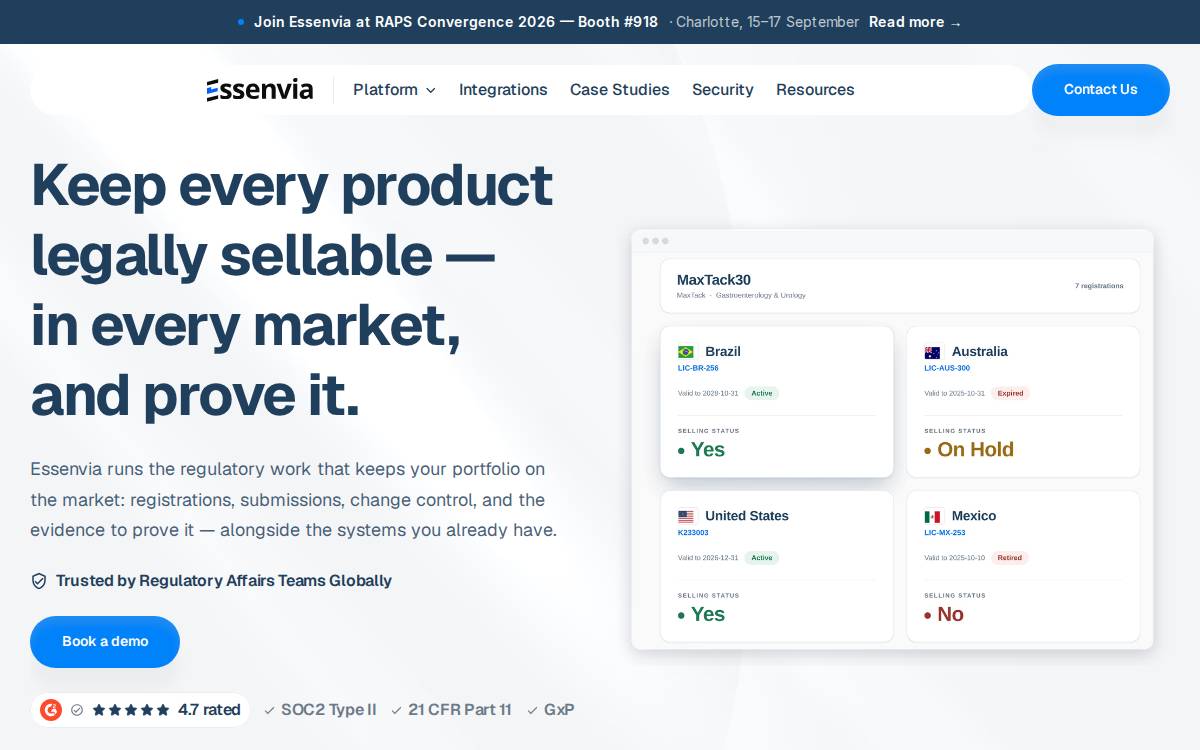The width and height of the screenshot is (1200, 750).
Task: Click the Active badge on United States card
Action: 762,558
